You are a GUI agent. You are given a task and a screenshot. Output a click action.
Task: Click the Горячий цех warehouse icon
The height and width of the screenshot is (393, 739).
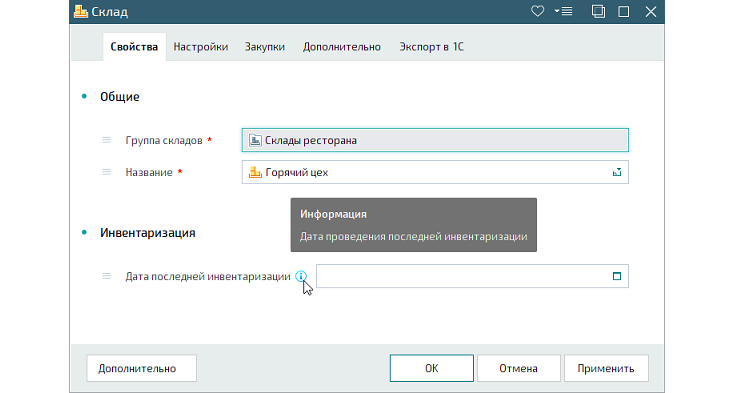click(x=255, y=172)
